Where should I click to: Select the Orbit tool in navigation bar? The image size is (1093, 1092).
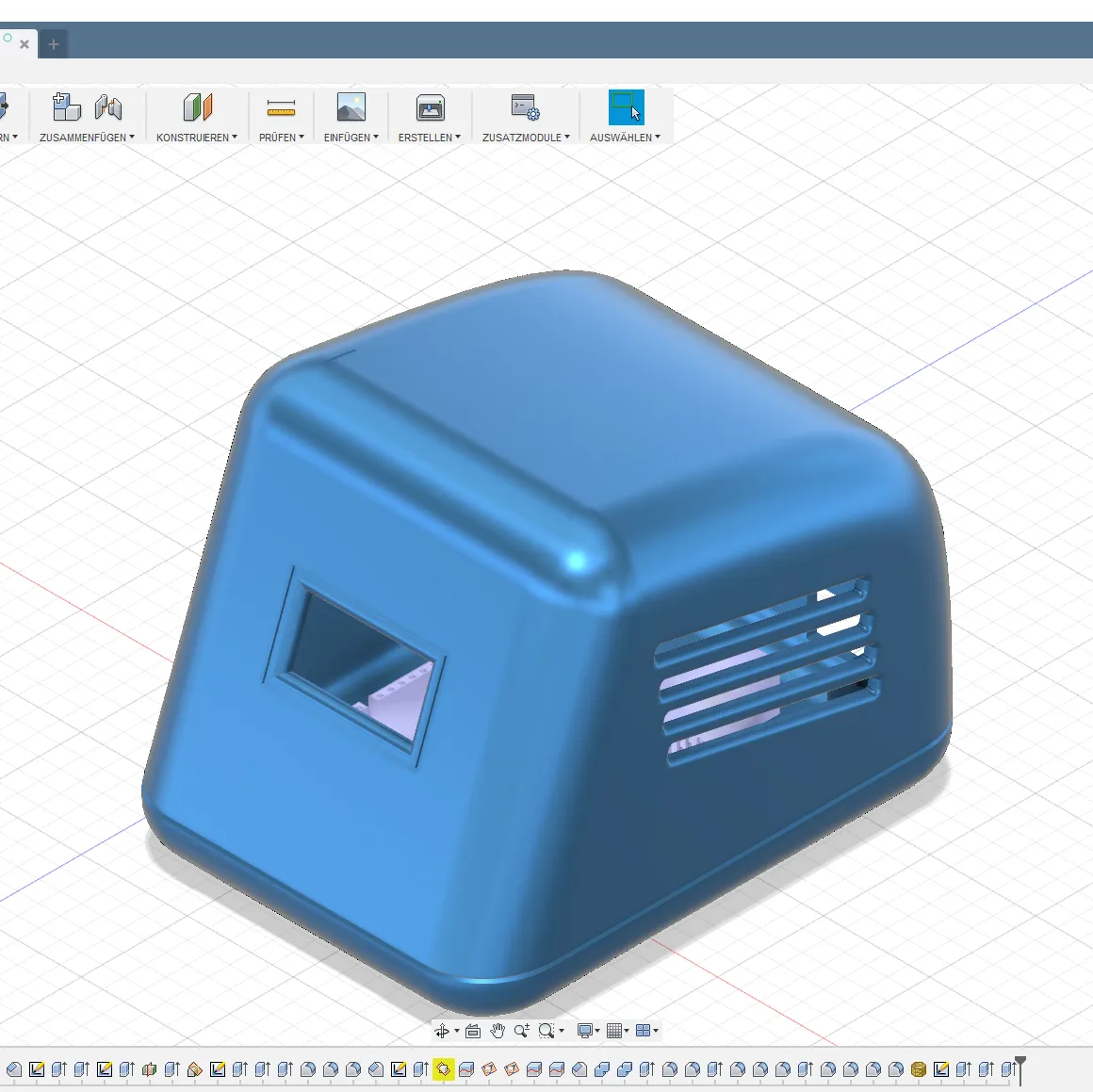(441, 1031)
